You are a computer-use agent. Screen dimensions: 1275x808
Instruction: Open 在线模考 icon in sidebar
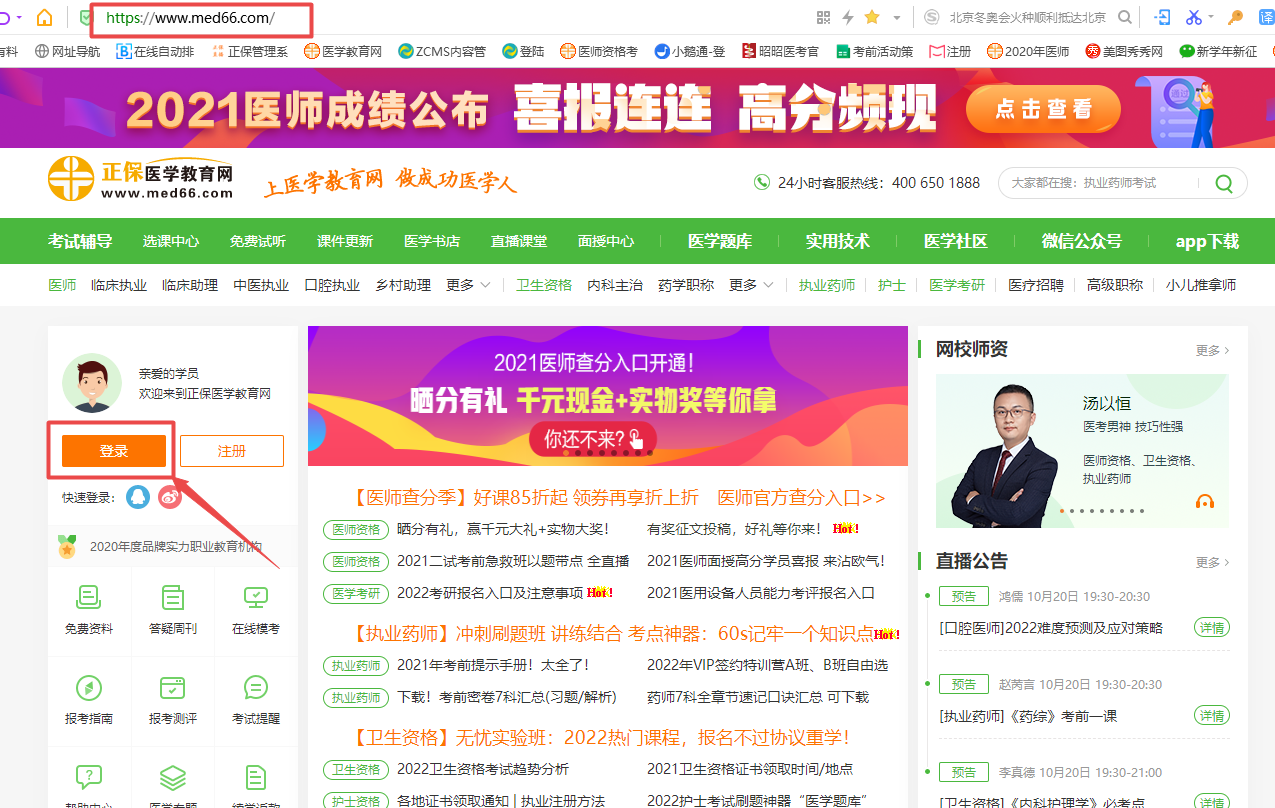pyautogui.click(x=256, y=609)
